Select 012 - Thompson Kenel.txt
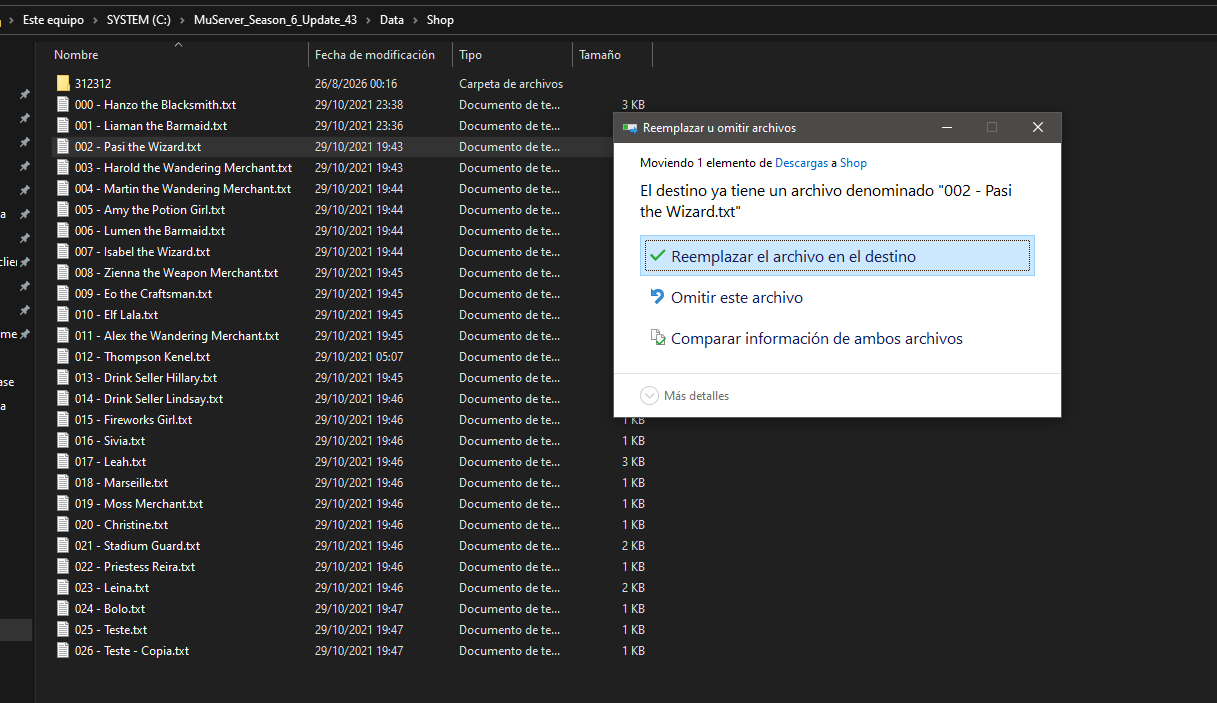The width and height of the screenshot is (1217, 703). coord(142,357)
